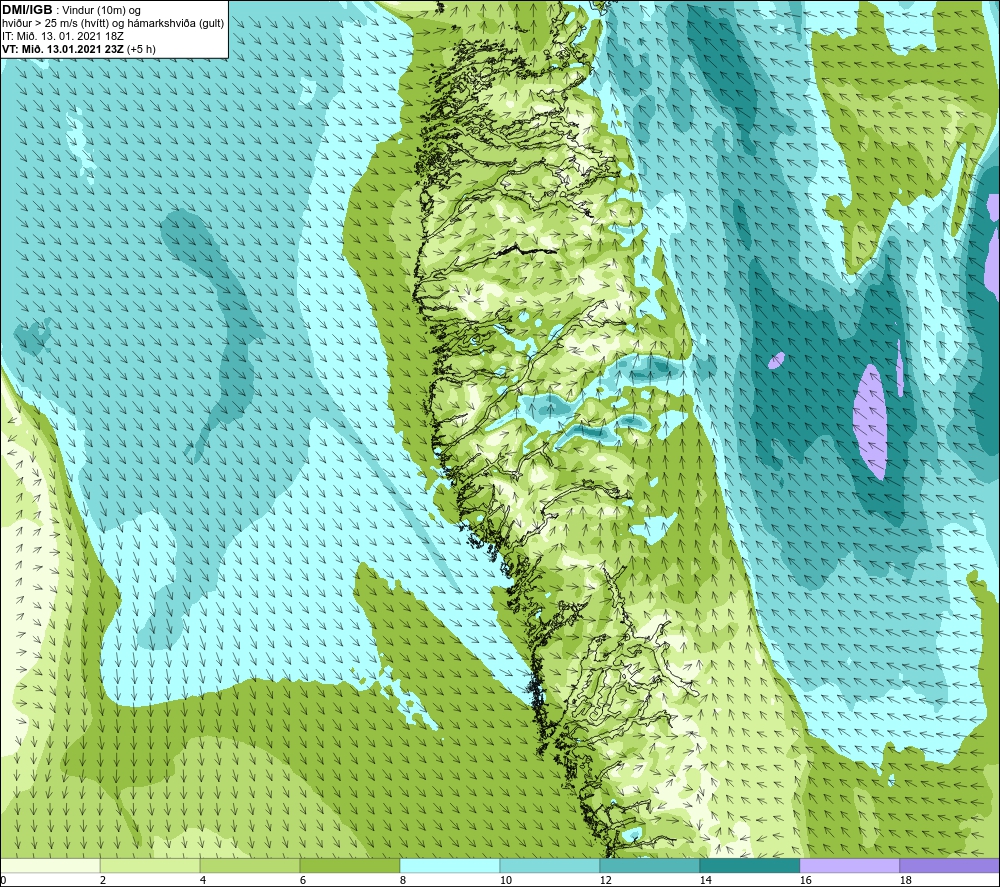Click the scale label '2' under the colorbar
This screenshot has height=887, width=1000.
103,880
